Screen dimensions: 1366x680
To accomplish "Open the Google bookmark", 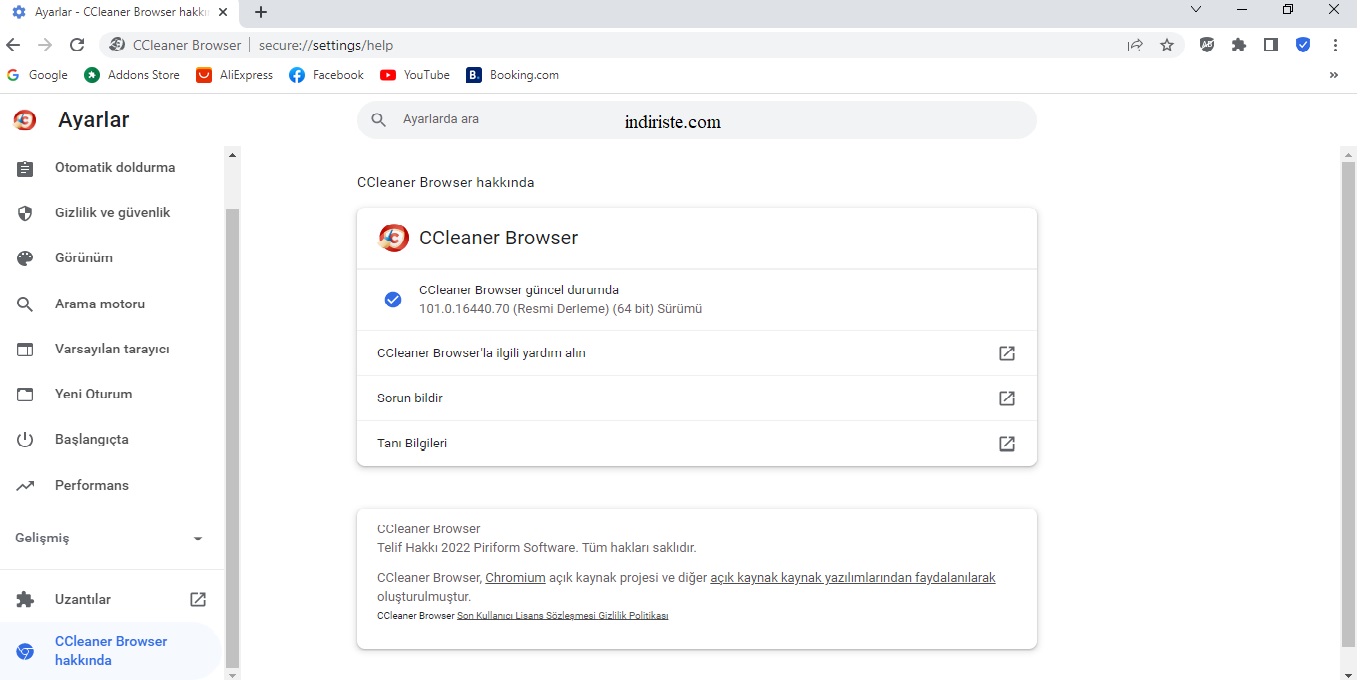I will coord(37,75).
